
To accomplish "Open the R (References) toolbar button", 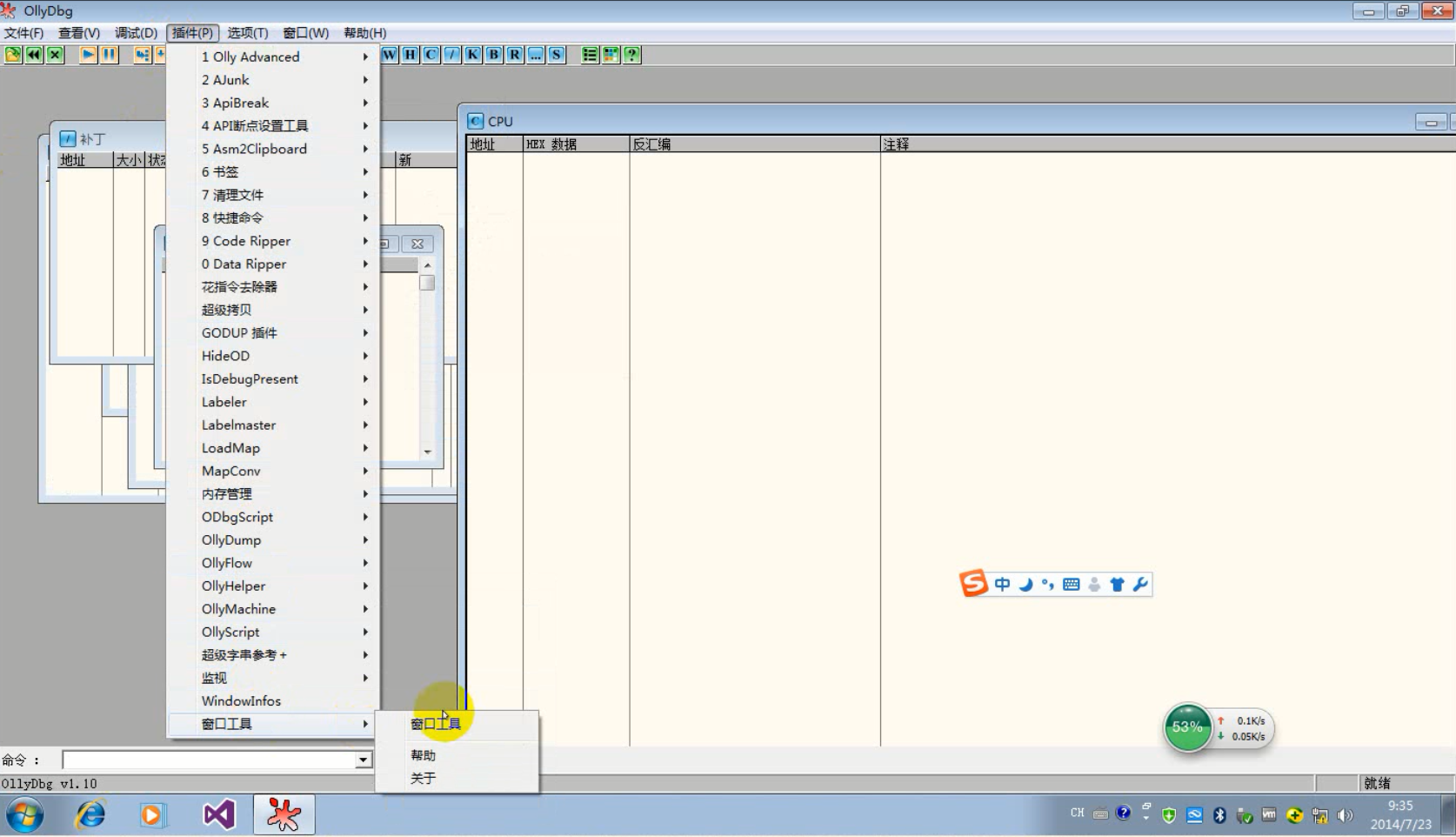I will (x=515, y=55).
